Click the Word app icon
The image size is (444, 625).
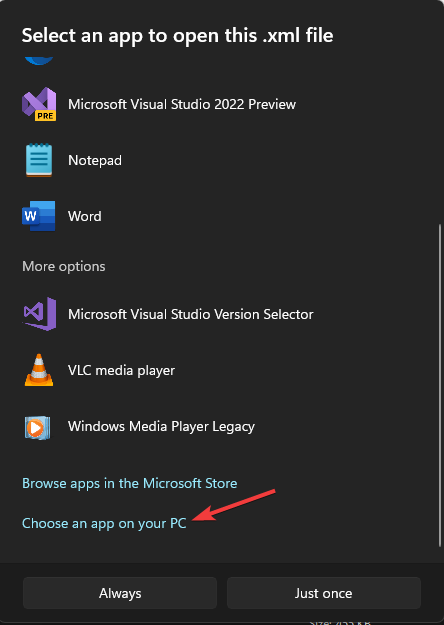pos(39,216)
